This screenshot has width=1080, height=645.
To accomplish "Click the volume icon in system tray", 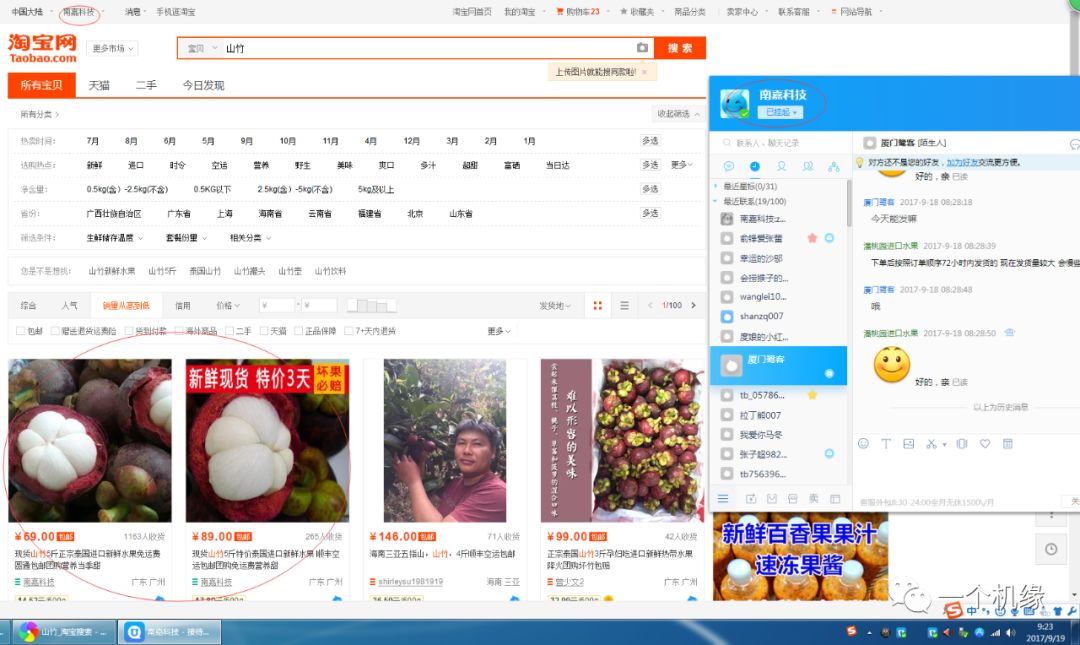I will (1011, 632).
